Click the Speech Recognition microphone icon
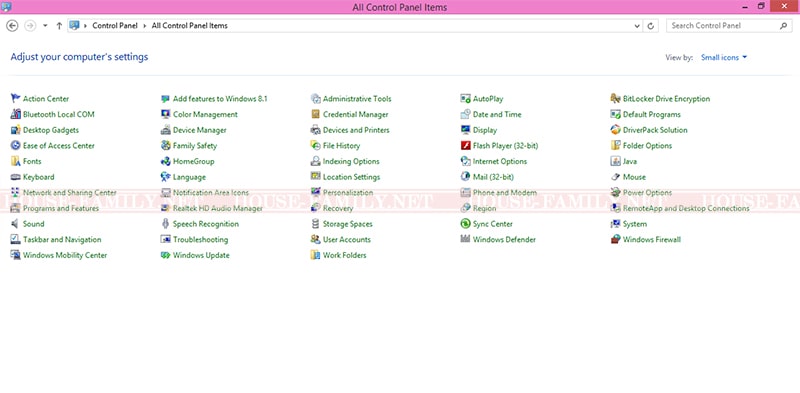Image resolution: width=800 pixels, height=393 pixels. 165,224
